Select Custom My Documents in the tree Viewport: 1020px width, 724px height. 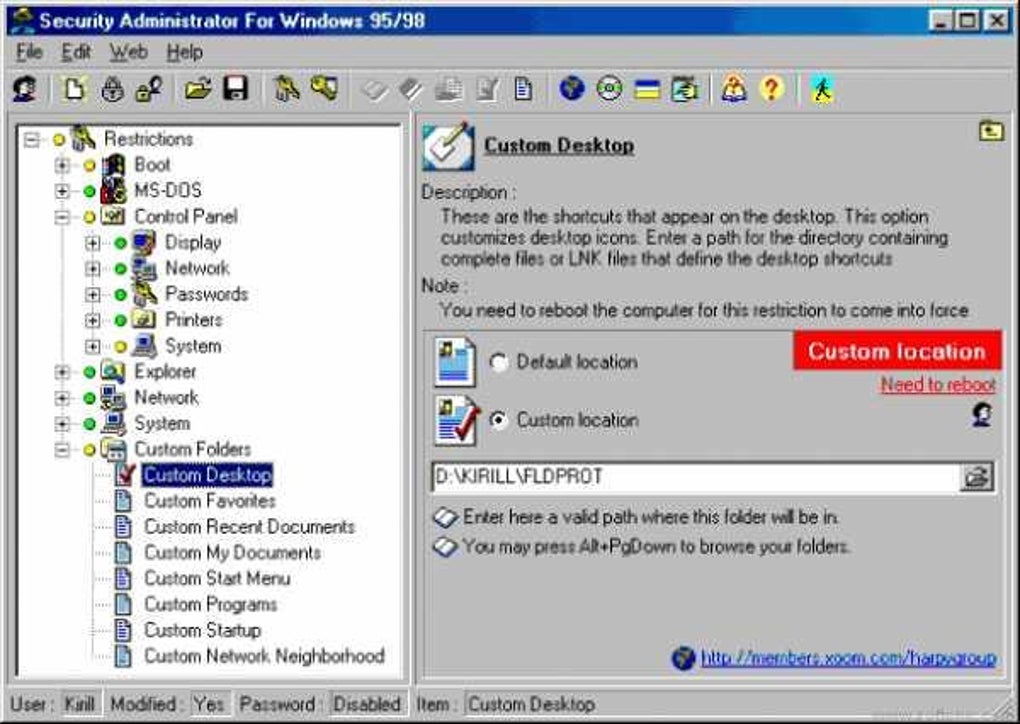pos(232,553)
